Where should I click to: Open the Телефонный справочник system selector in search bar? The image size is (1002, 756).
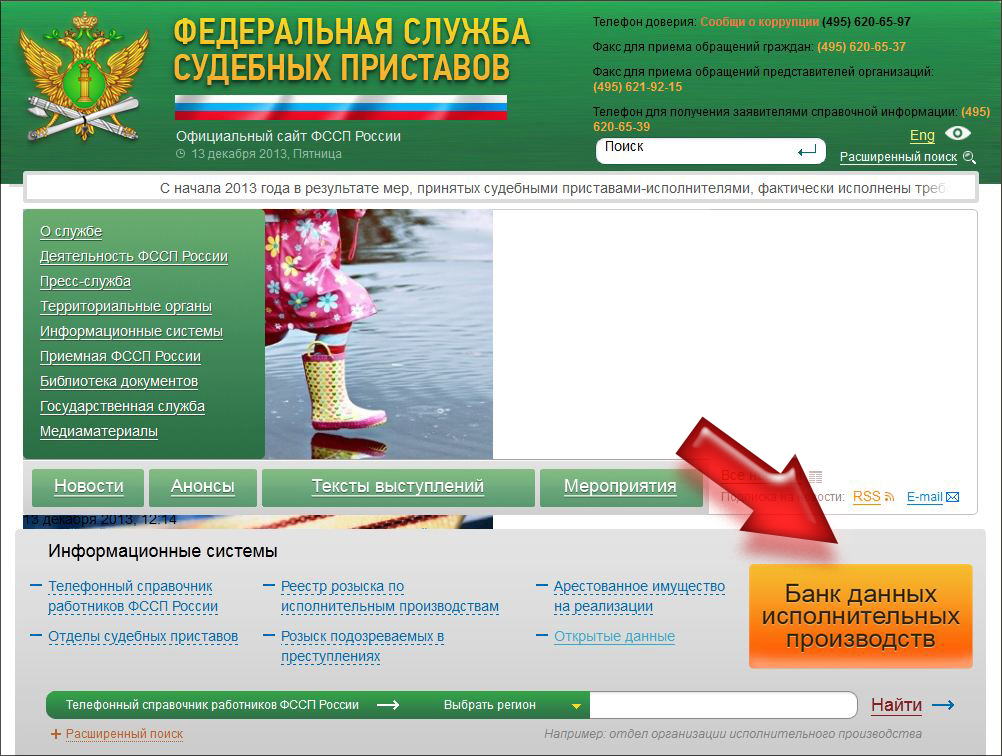[x=212, y=705]
